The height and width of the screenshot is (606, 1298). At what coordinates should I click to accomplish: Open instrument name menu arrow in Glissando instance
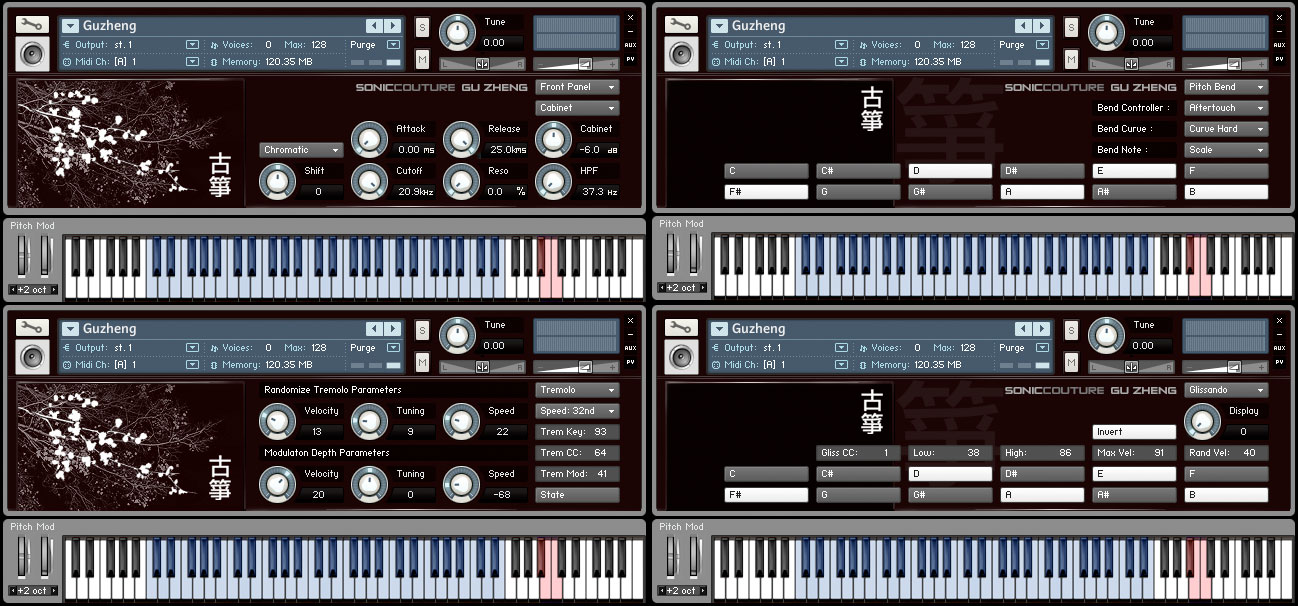point(719,329)
